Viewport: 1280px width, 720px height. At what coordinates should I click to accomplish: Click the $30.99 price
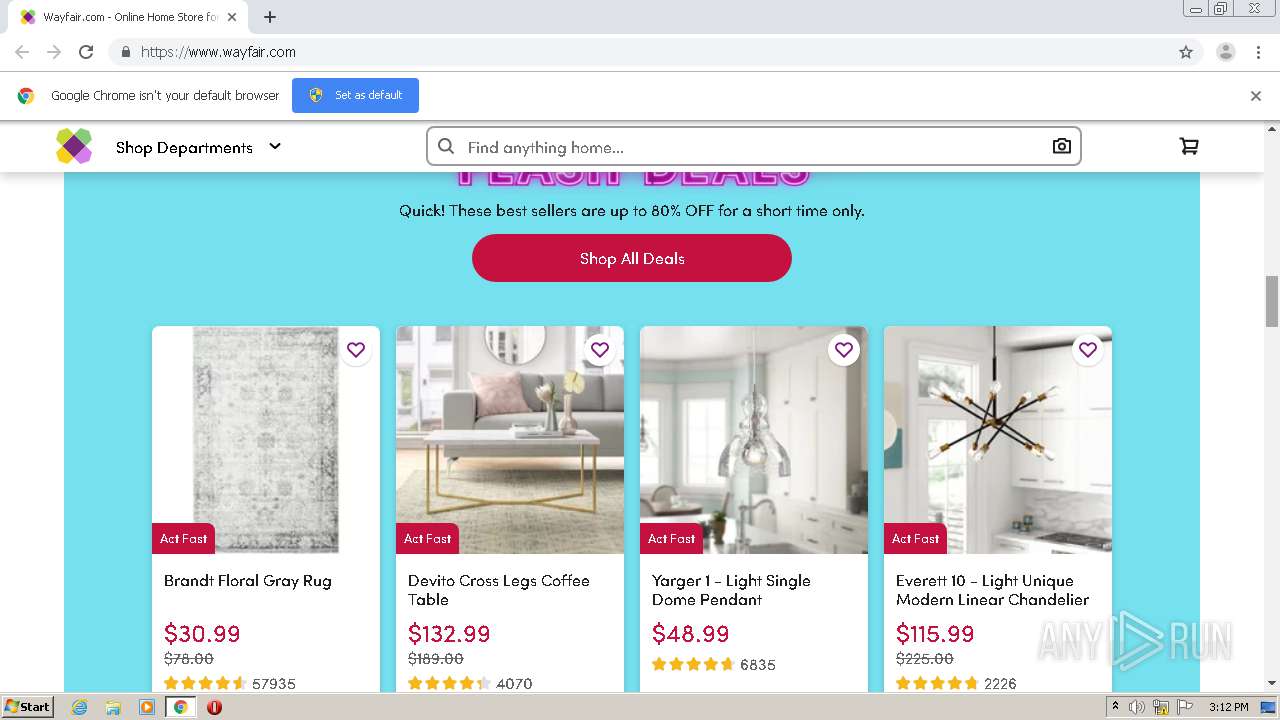click(x=202, y=634)
